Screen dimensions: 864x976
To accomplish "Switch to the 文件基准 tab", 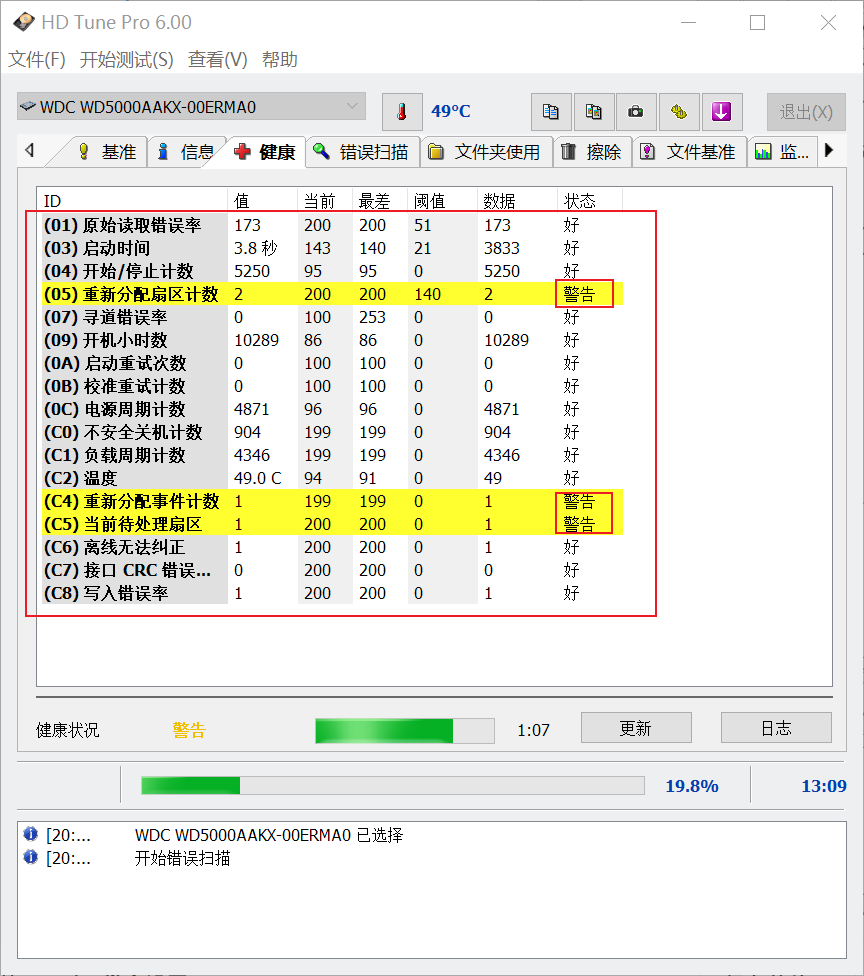I will click(x=689, y=152).
